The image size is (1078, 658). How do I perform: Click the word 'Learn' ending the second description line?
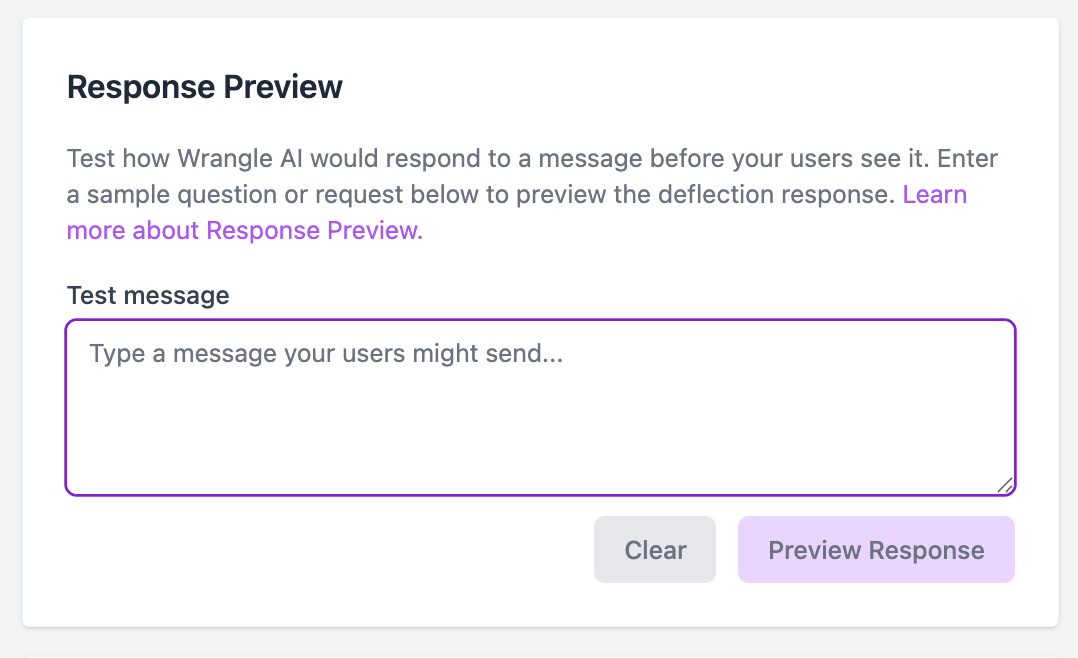coord(934,195)
